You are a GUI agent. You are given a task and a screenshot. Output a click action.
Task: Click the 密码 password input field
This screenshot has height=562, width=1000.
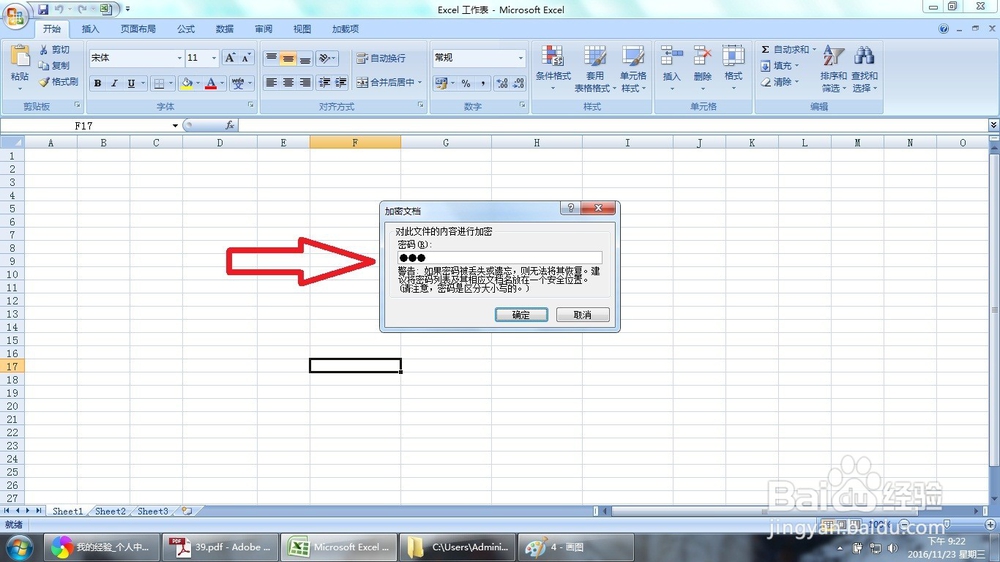(499, 258)
